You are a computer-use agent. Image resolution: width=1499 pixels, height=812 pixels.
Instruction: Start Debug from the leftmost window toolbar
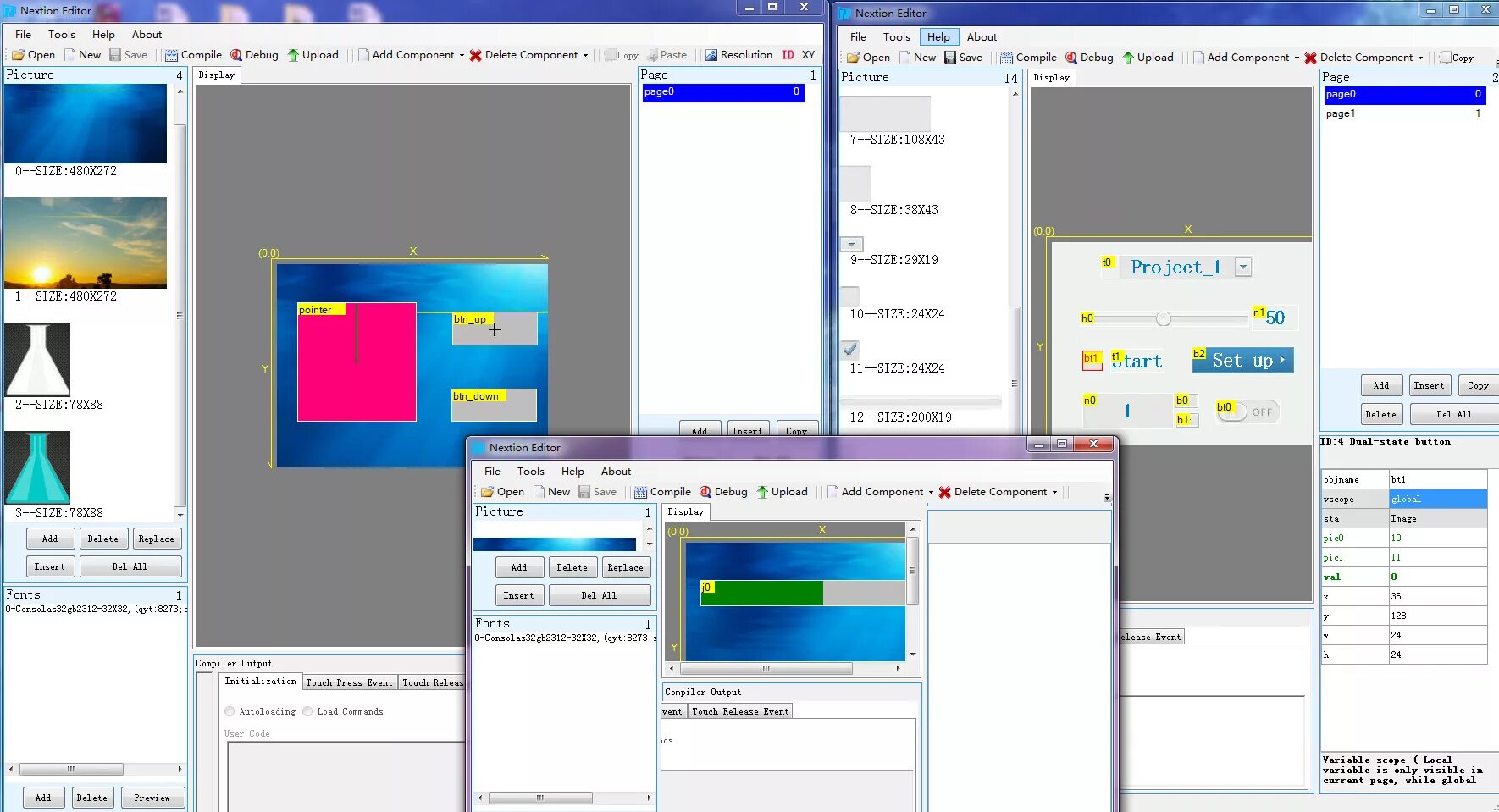254,55
